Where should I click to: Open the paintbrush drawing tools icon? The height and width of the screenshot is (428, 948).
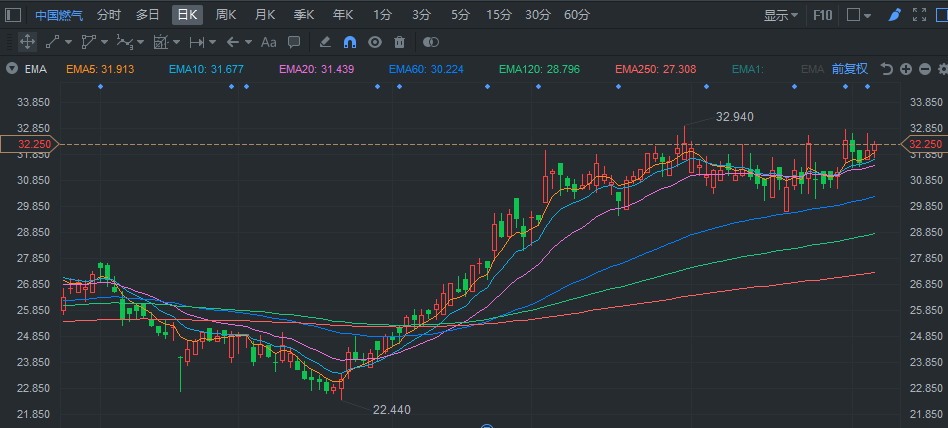pyautogui.click(x=897, y=15)
